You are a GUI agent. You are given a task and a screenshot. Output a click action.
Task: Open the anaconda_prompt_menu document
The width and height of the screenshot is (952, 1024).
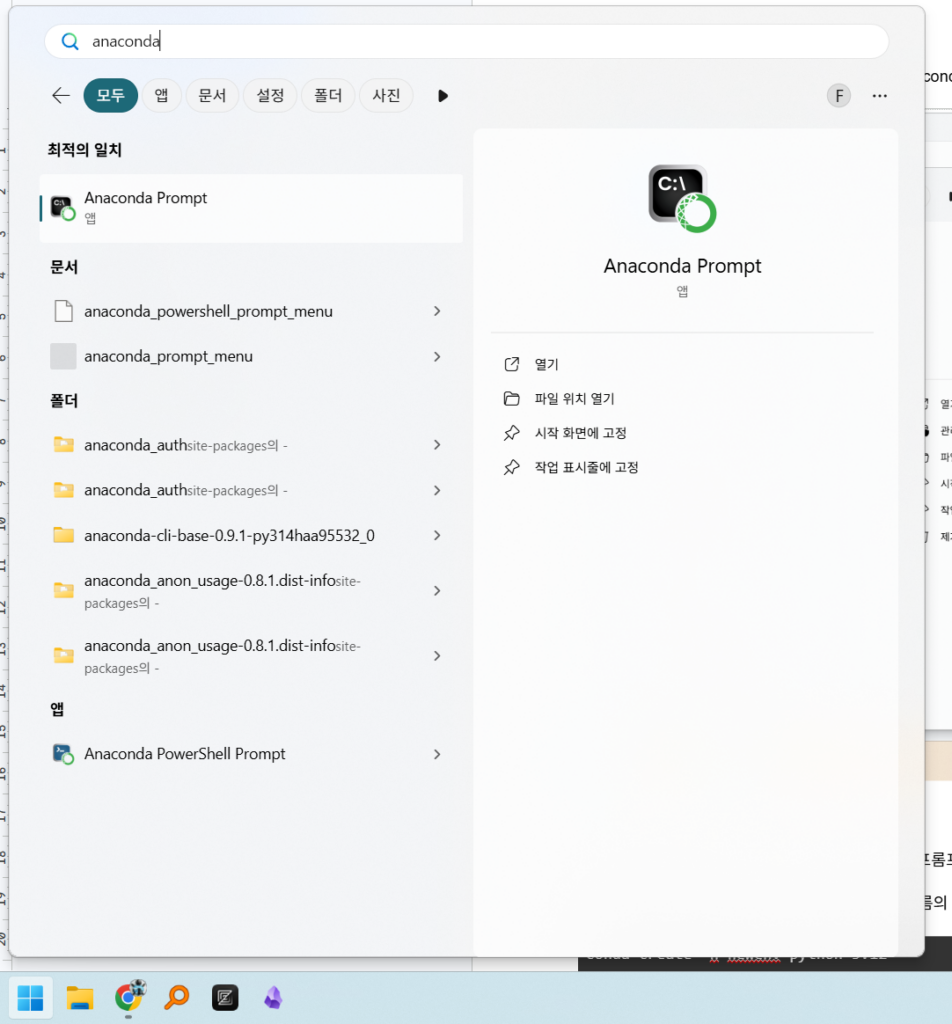(251, 357)
